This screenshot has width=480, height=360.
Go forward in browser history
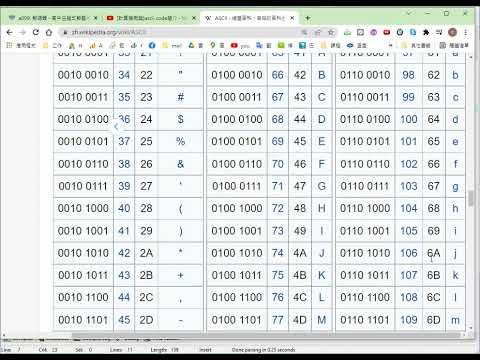[23, 32]
